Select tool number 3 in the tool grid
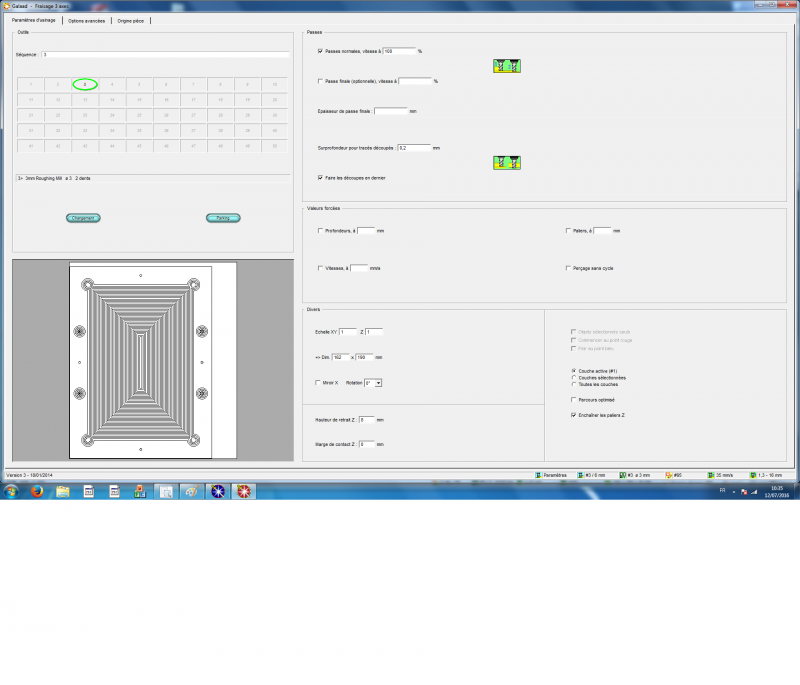 (x=86, y=84)
